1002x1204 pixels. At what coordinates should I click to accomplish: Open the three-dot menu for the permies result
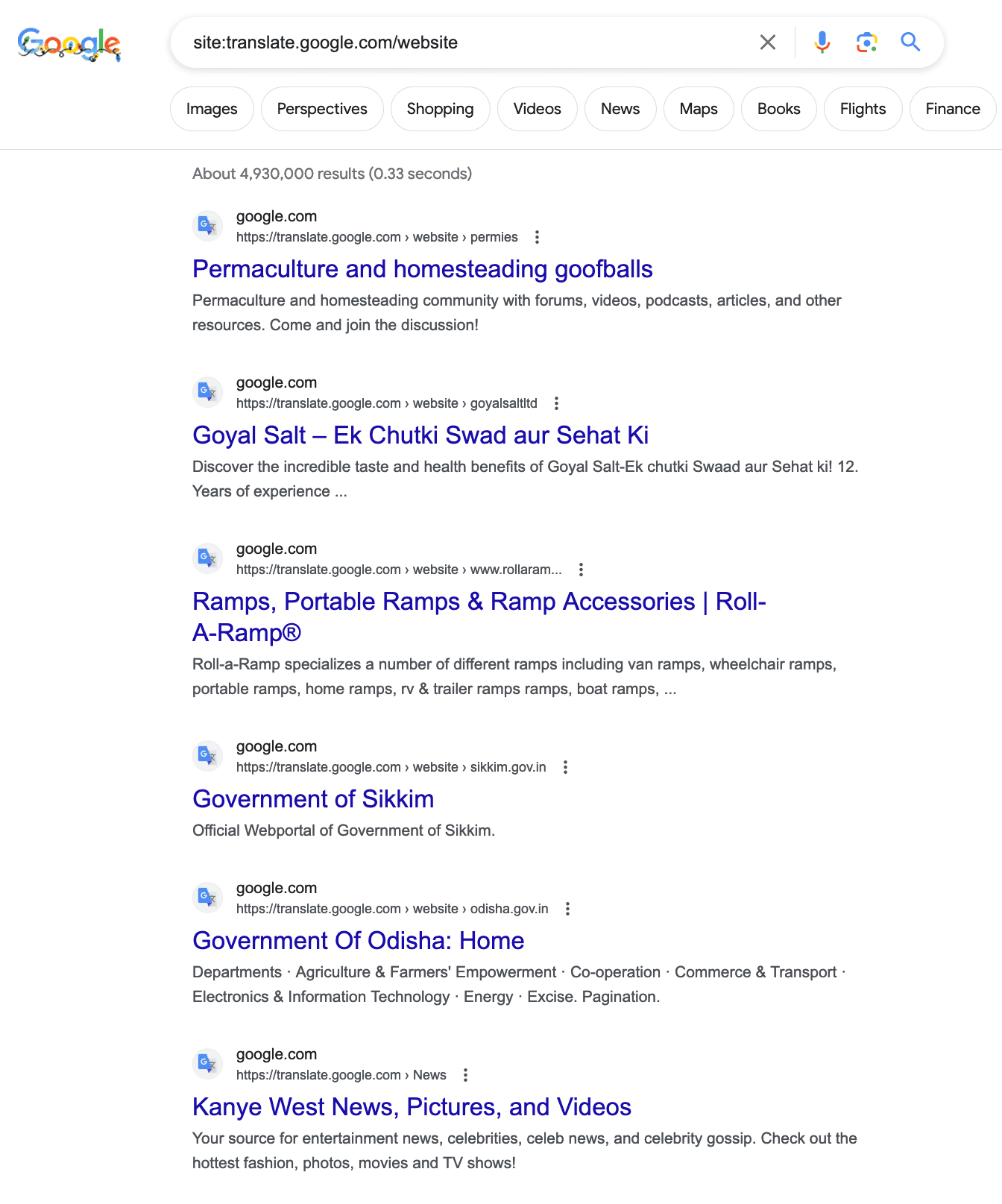tap(537, 237)
